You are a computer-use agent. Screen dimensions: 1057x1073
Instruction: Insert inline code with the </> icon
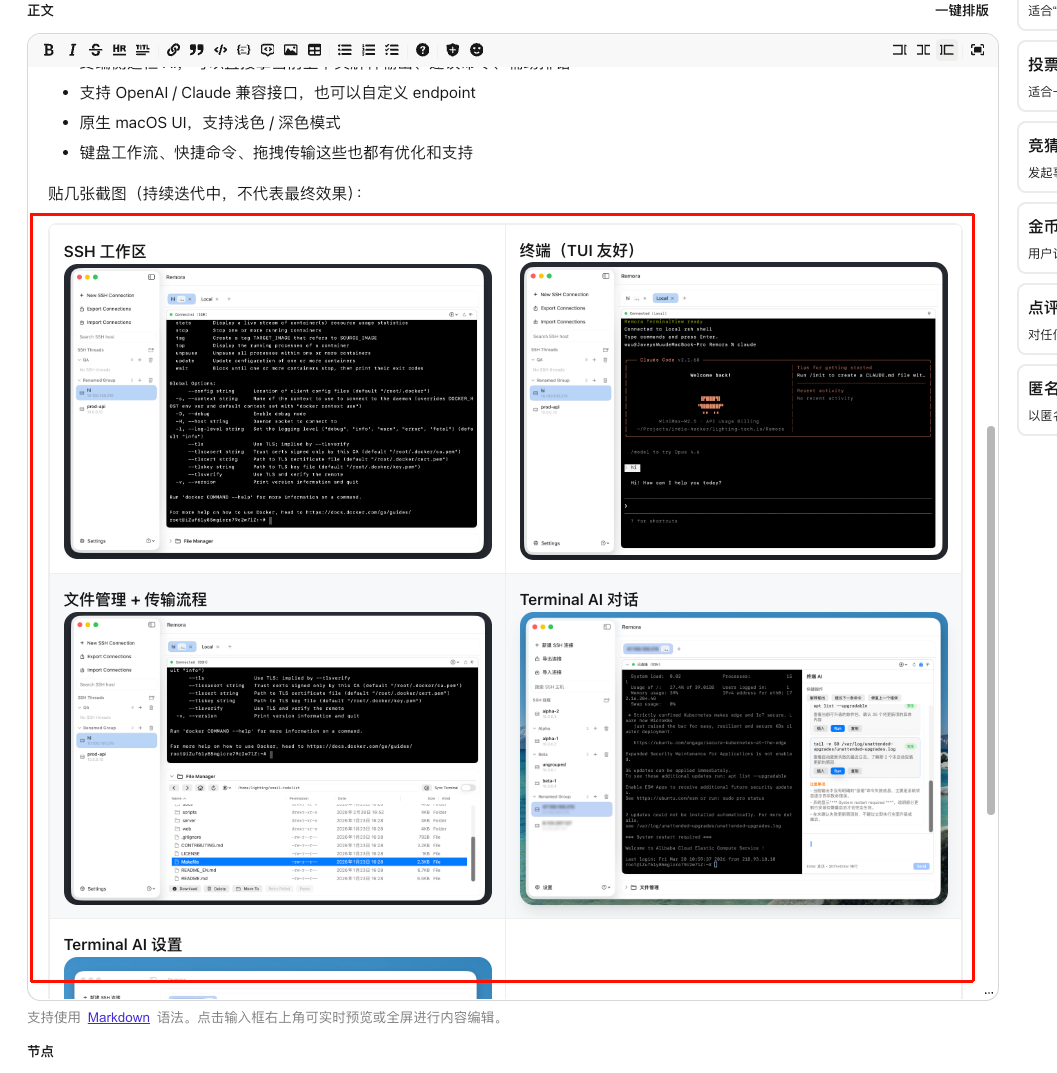pos(221,50)
